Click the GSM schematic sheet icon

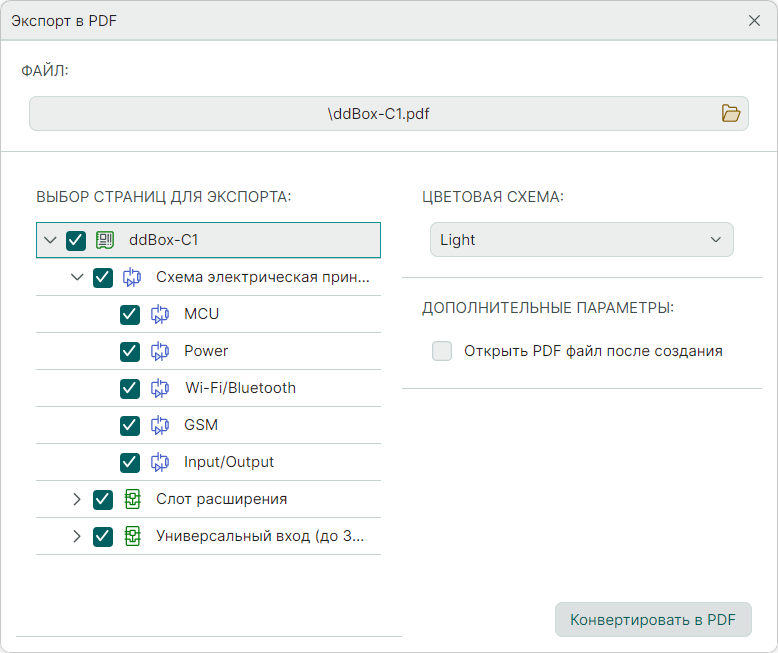(160, 425)
